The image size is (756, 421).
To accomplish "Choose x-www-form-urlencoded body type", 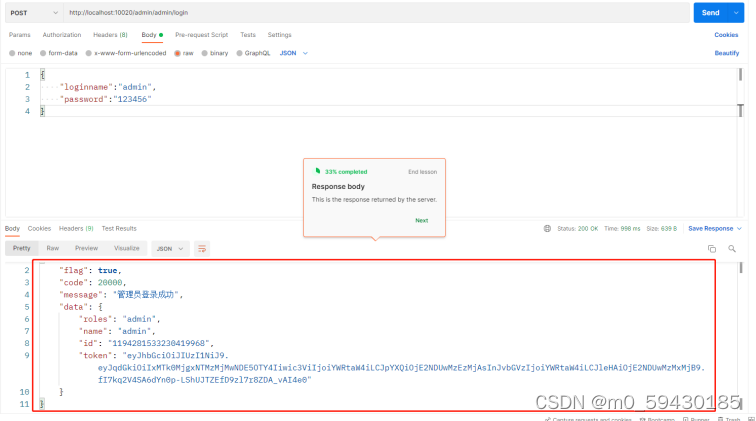I will (89, 54).
